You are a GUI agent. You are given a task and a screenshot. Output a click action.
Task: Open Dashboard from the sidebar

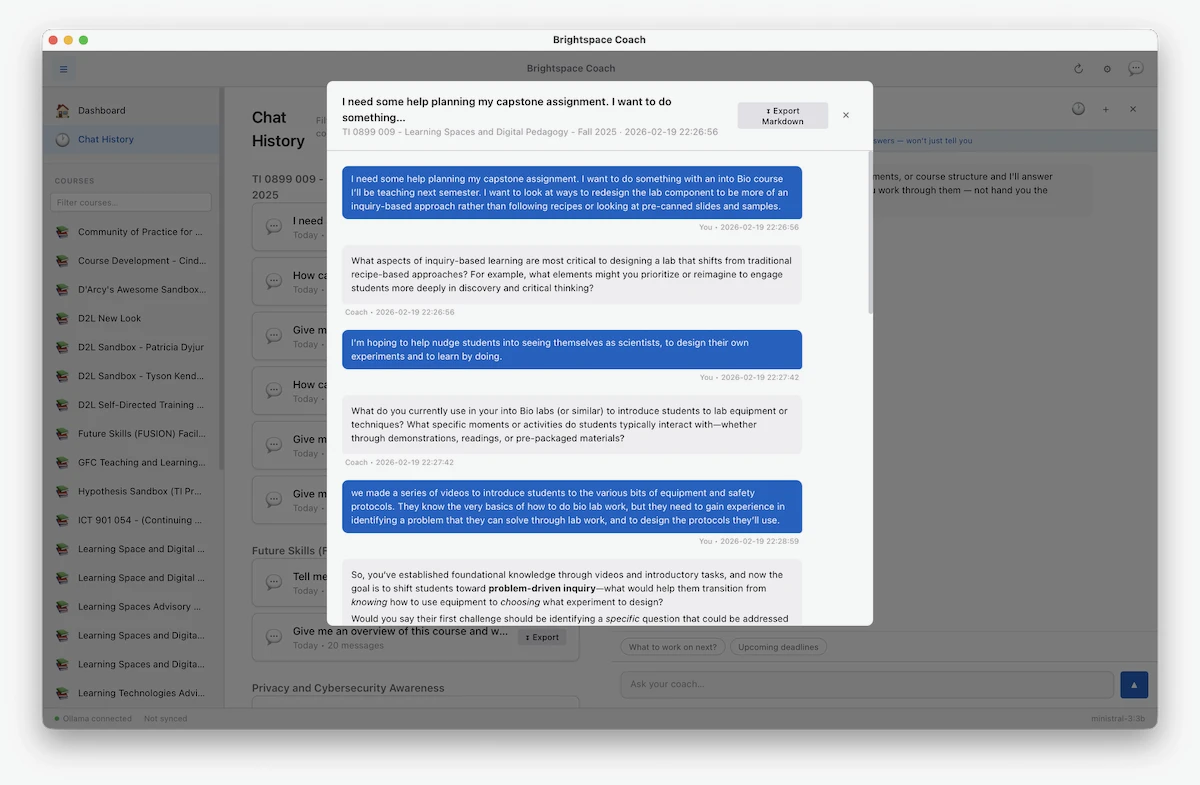102,111
